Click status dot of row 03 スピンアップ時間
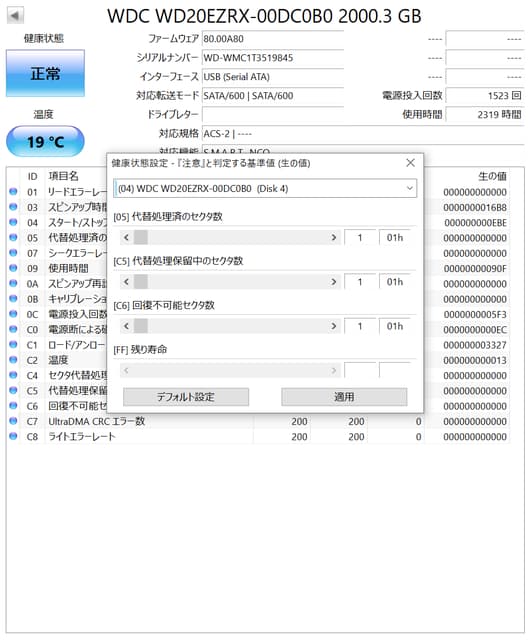This screenshot has height=640, width=530. pos(13,207)
